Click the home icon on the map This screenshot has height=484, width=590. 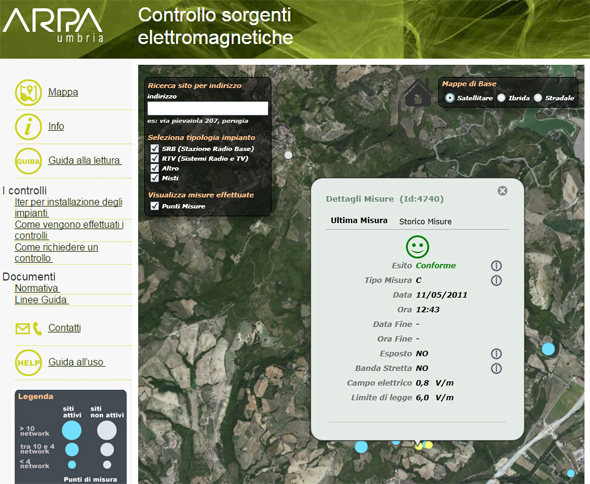418,93
